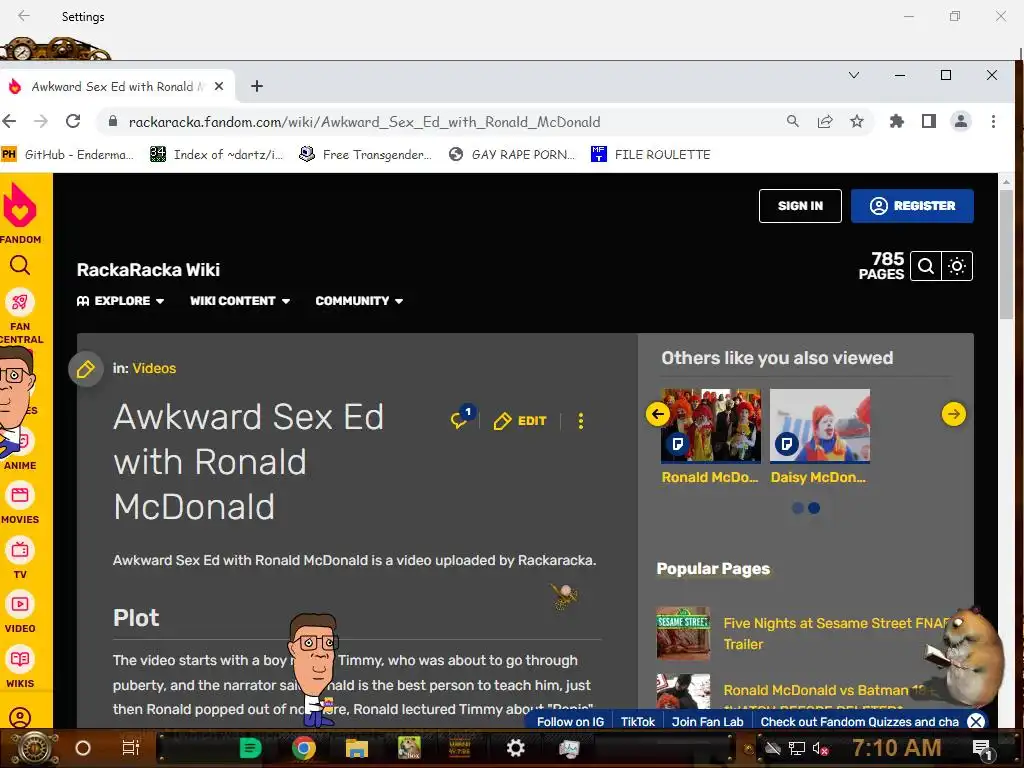Open the tab search chevron dropdown
1024x768 pixels.
pyautogui.click(x=854, y=75)
